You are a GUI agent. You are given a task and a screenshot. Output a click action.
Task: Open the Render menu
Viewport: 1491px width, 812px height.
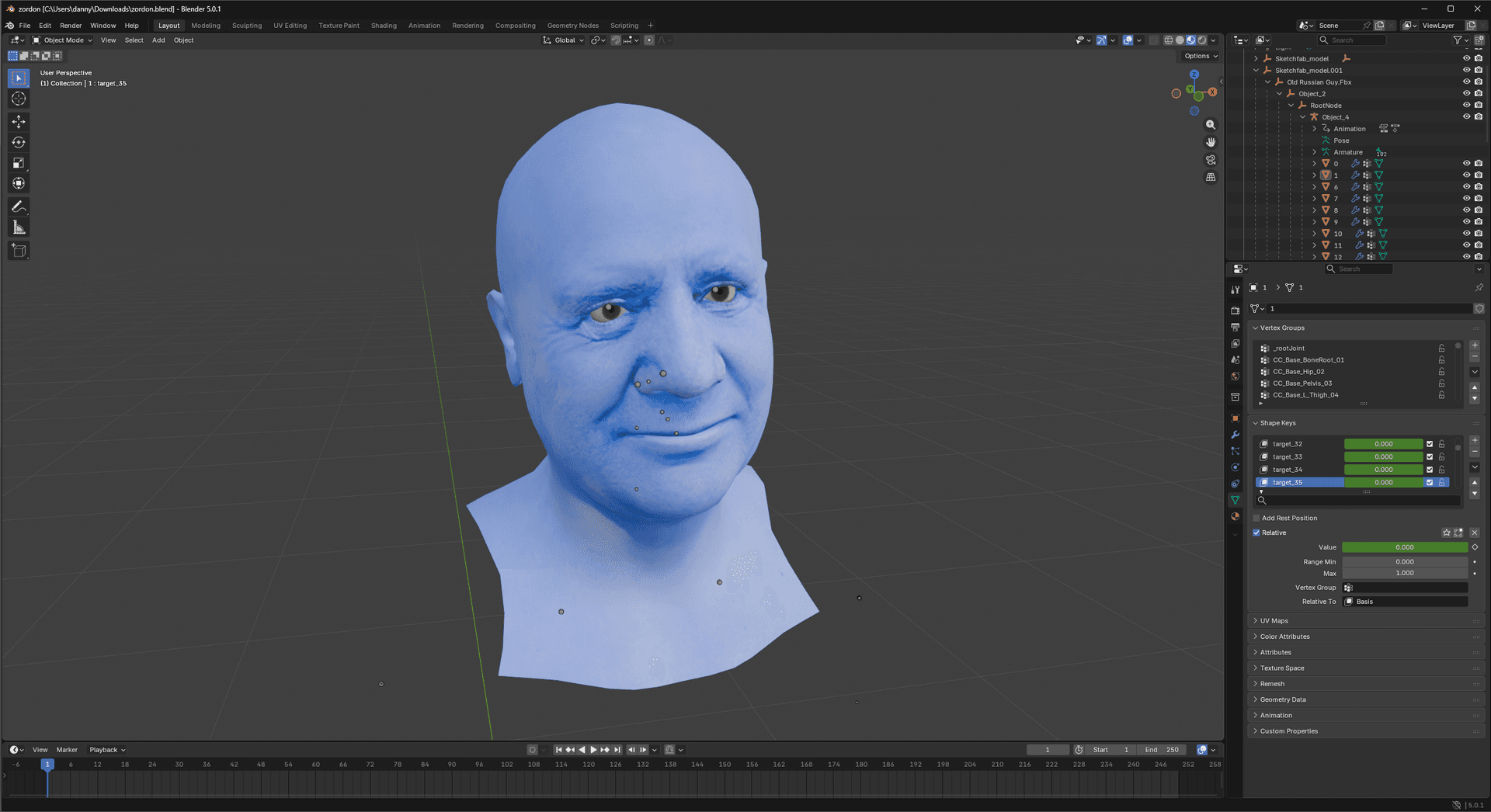70,26
